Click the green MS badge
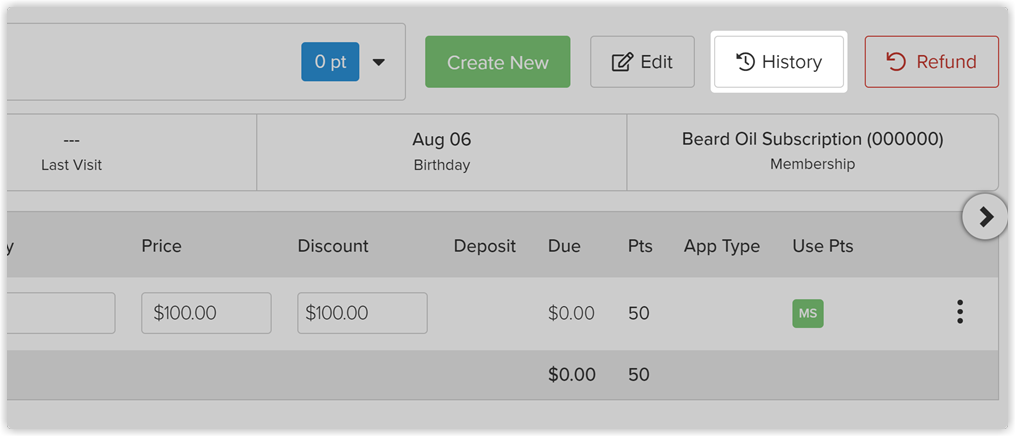The image size is (1016, 437). coord(807,313)
